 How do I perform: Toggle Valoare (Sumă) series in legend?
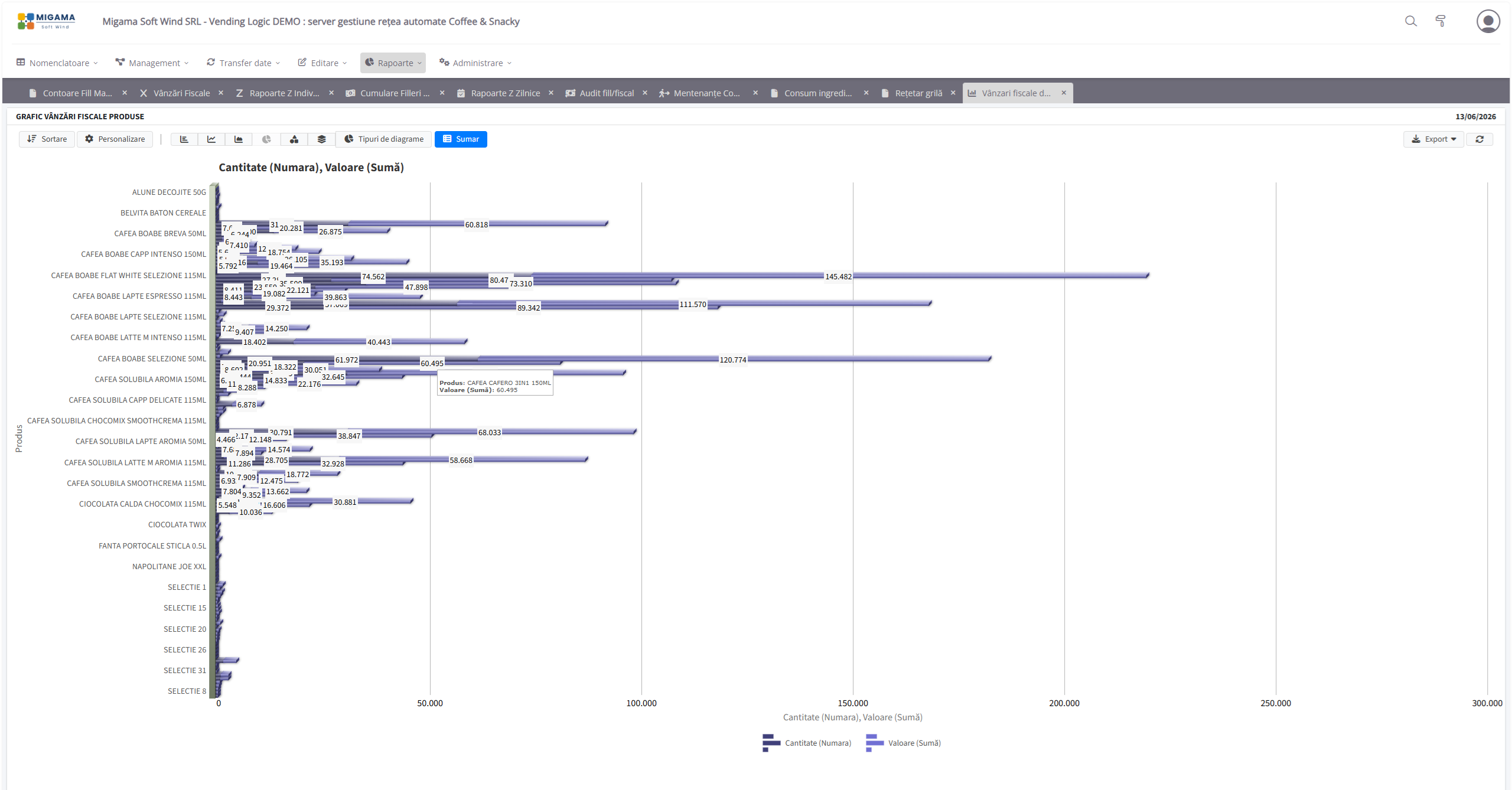[x=903, y=743]
